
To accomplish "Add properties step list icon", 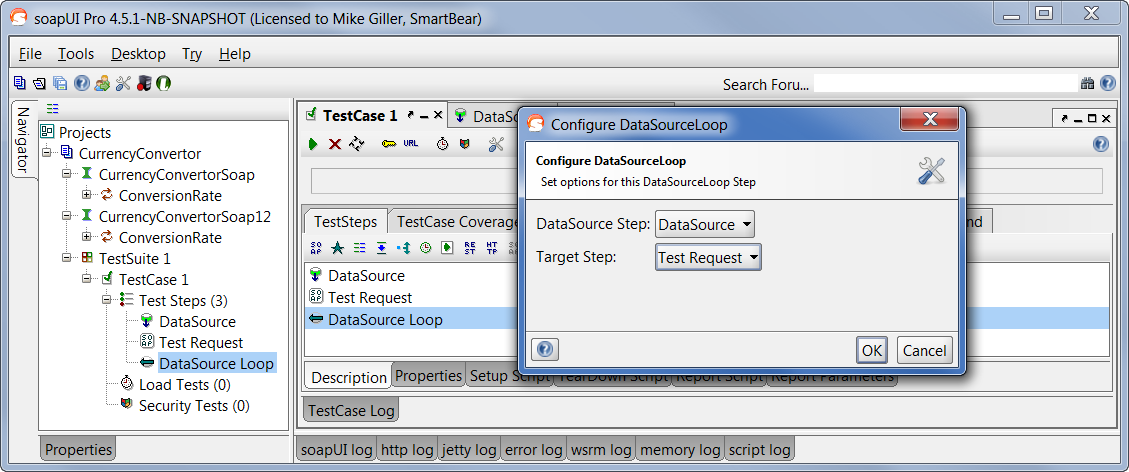I will point(359,248).
